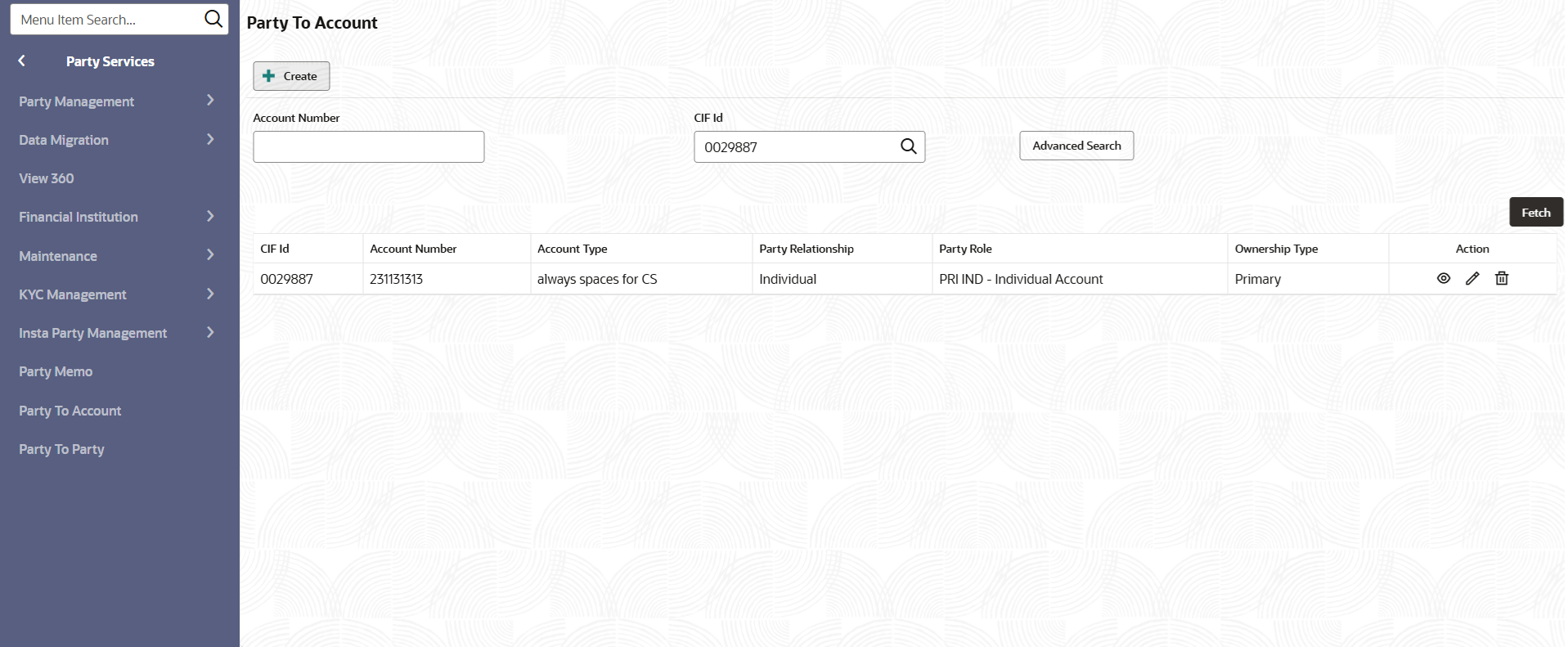Expand the KYC Management submenu

tap(210, 294)
